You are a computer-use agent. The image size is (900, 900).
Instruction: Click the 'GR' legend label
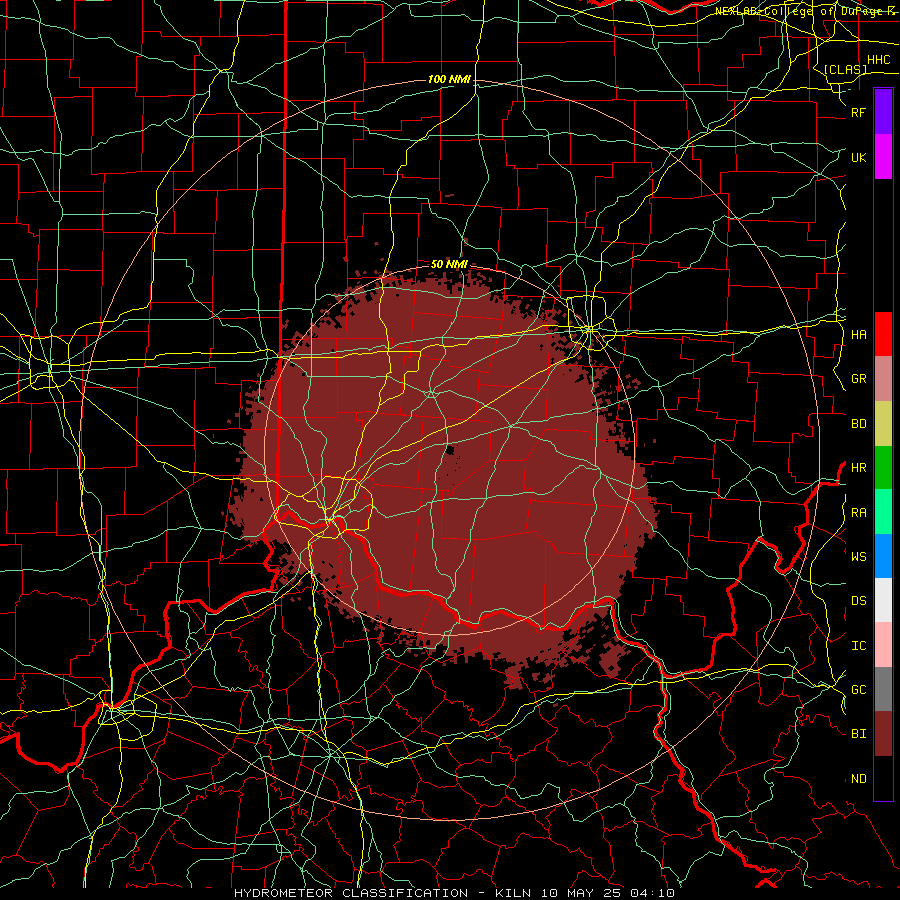858,379
